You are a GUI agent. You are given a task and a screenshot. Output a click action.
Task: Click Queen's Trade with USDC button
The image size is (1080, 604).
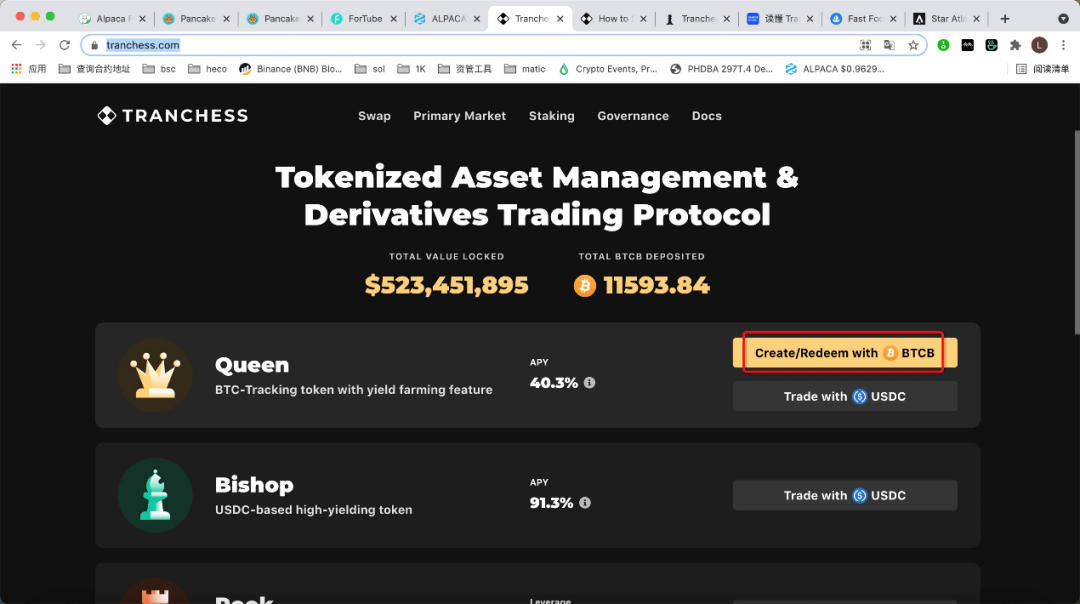pos(844,396)
